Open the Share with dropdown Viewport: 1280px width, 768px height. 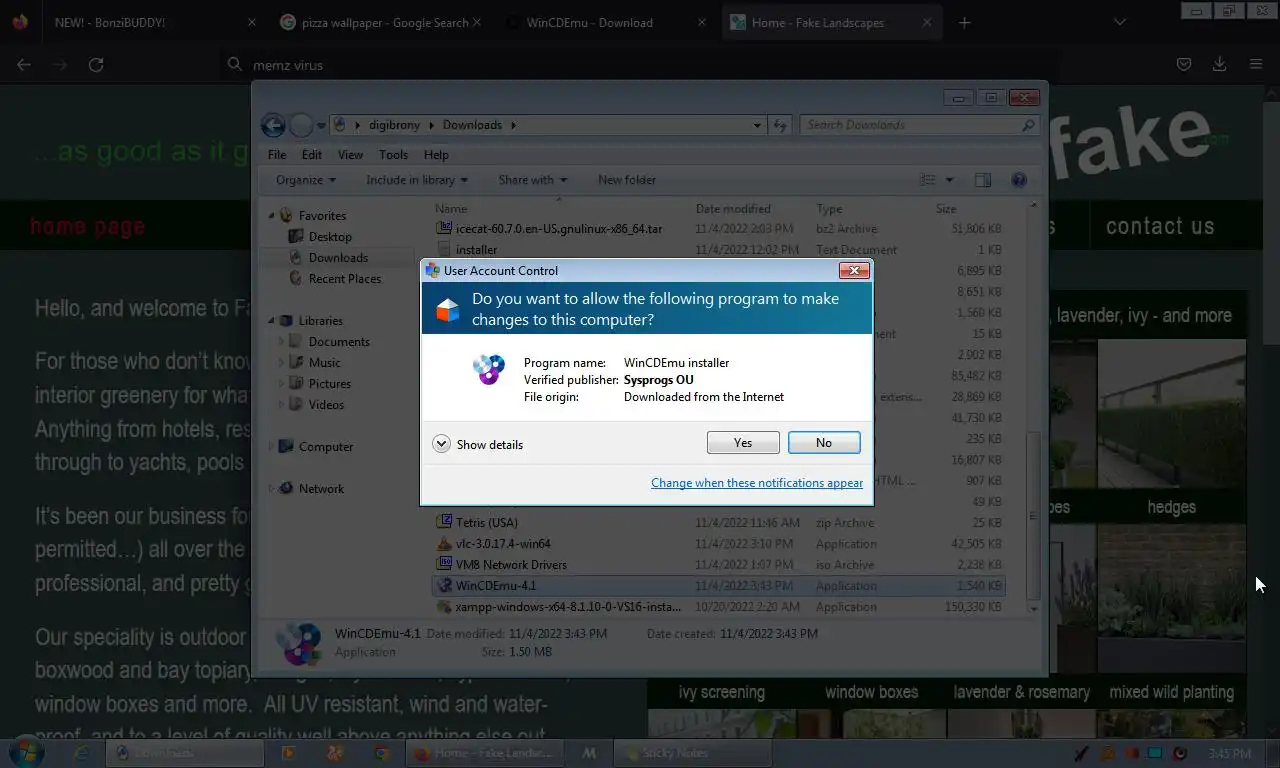(533, 180)
